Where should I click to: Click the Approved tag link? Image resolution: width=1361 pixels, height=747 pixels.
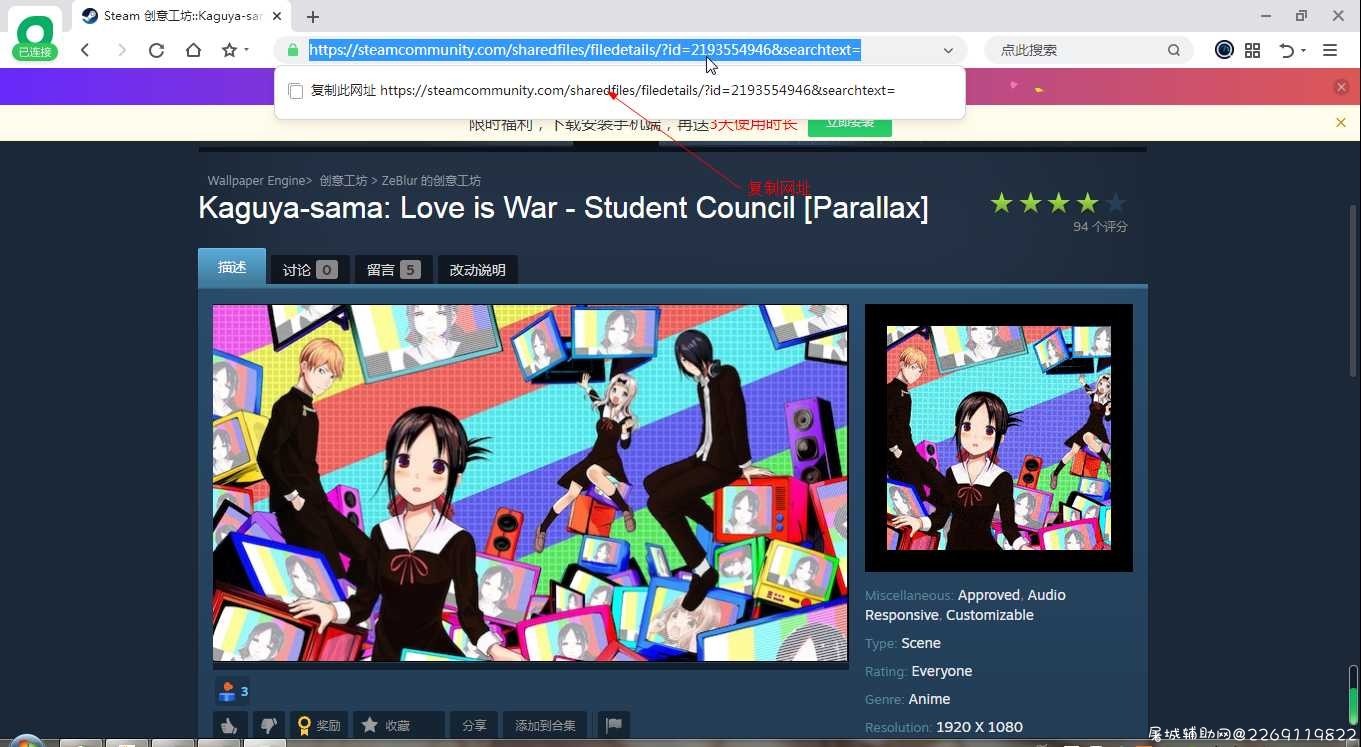989,595
